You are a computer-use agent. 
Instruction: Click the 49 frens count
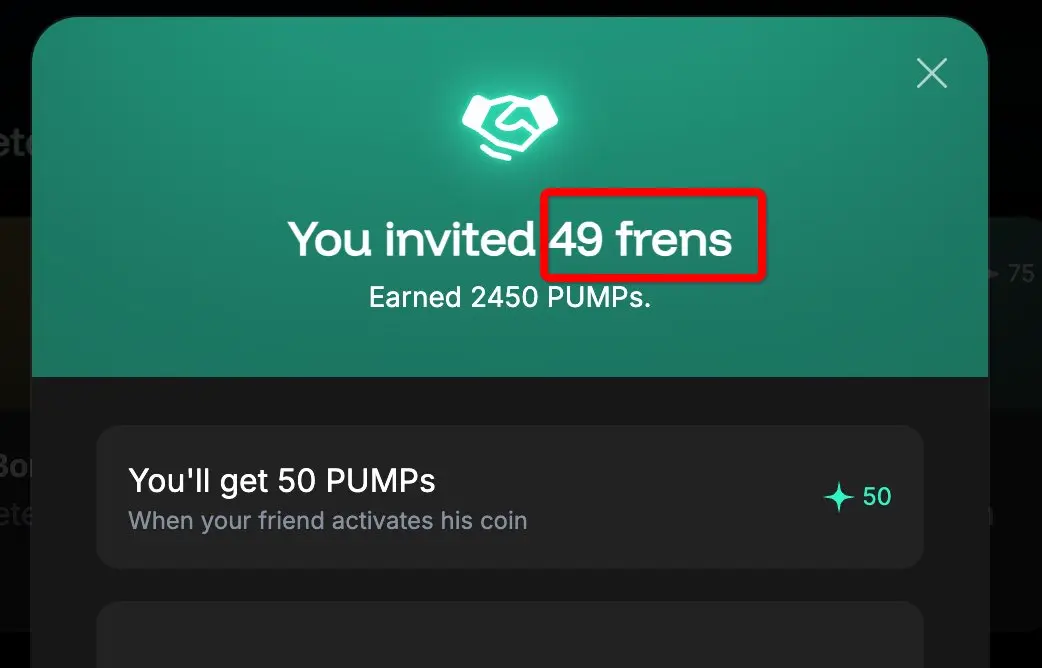click(641, 239)
